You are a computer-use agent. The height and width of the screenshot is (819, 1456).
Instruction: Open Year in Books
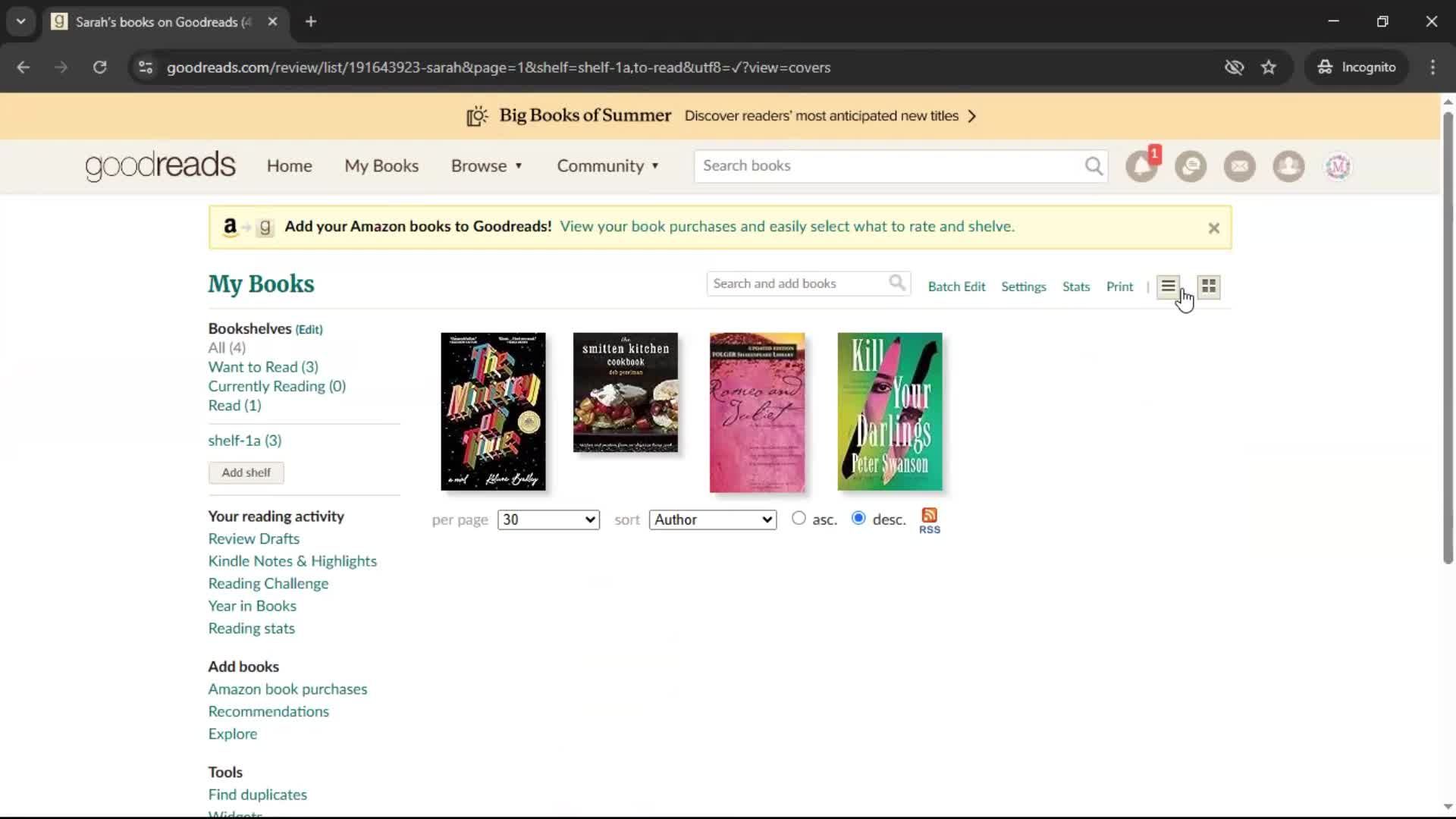point(252,606)
